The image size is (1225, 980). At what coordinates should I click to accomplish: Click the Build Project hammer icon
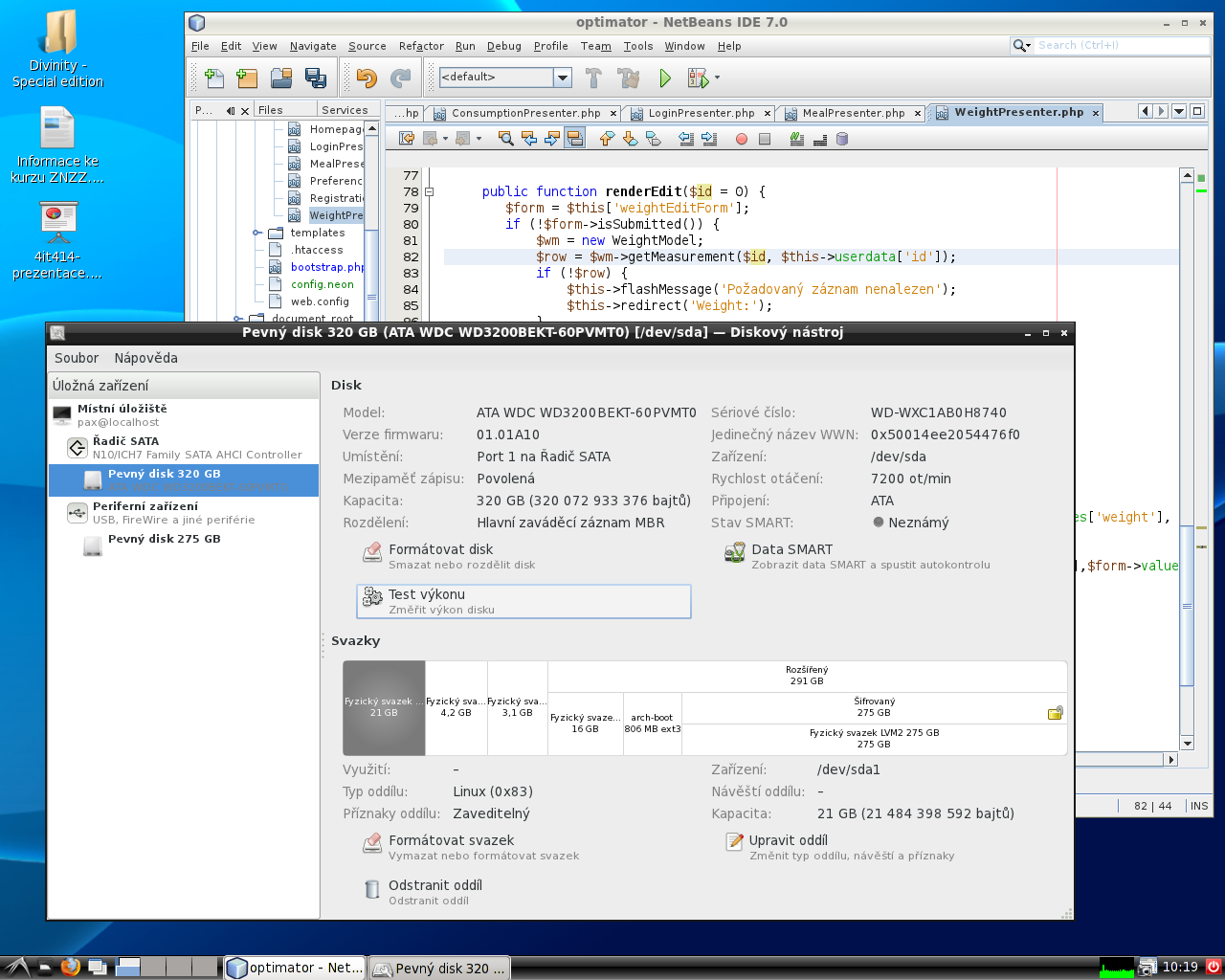[593, 78]
